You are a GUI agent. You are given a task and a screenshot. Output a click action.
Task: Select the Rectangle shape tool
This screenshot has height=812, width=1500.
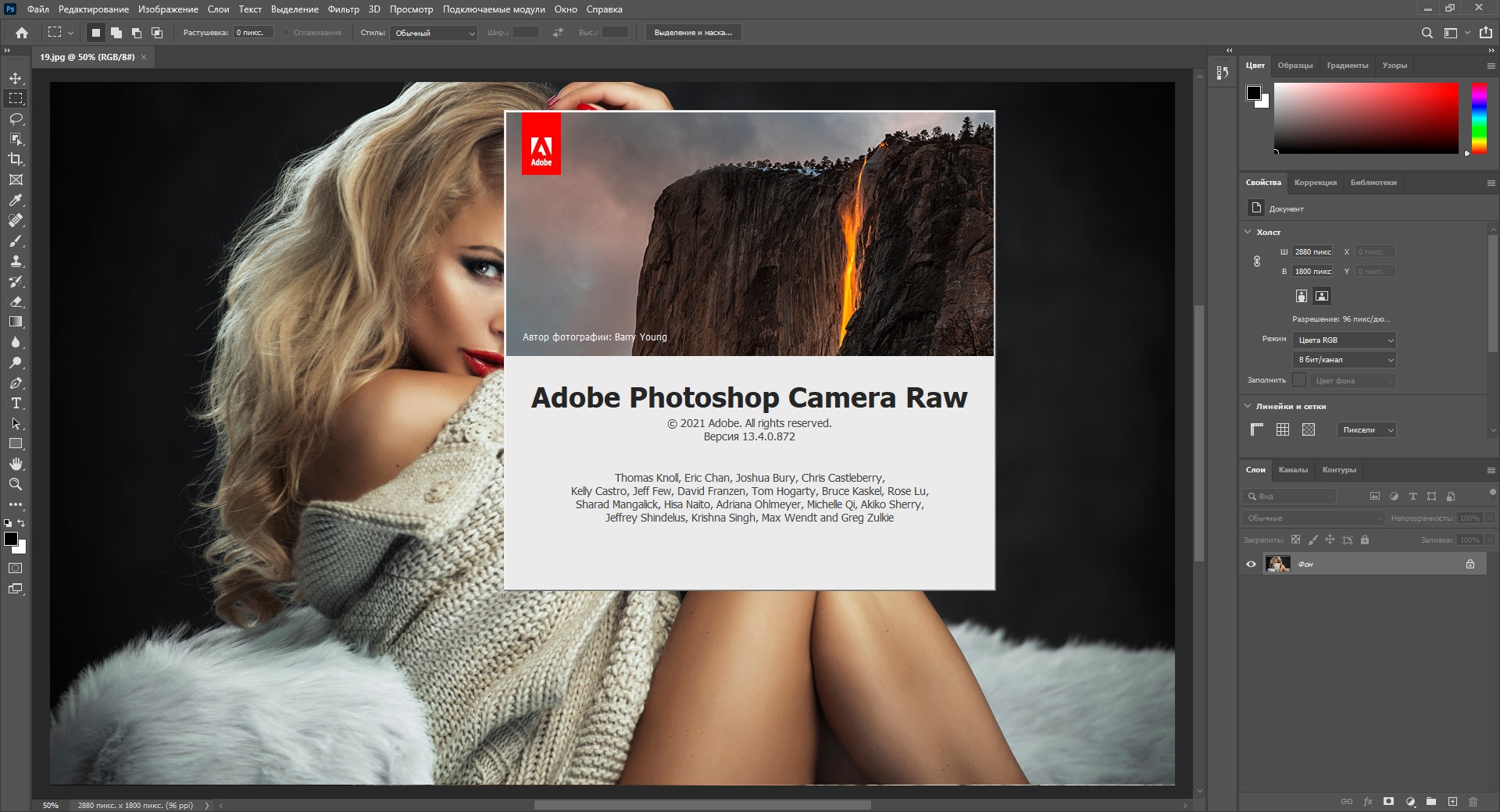click(16, 443)
